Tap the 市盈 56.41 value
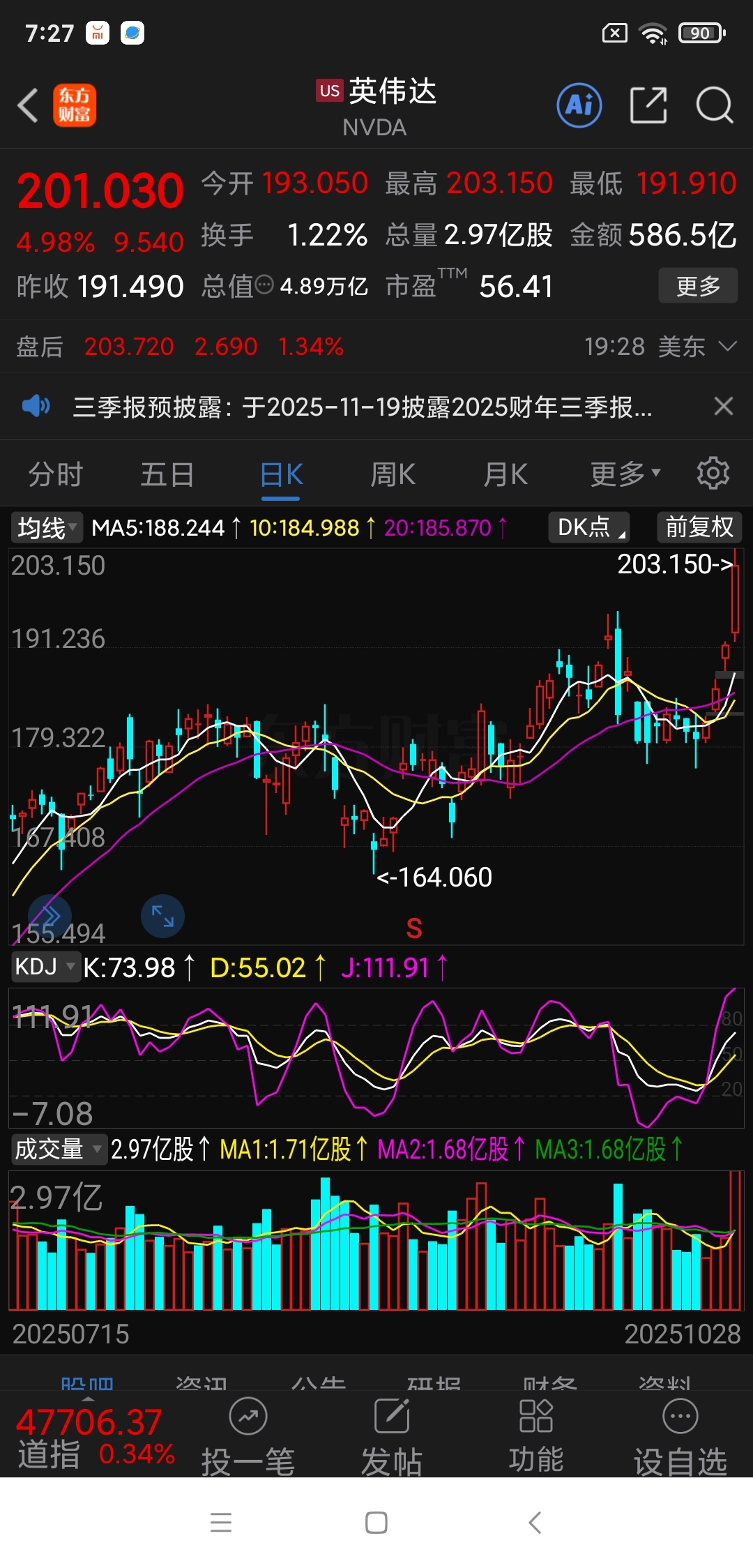Viewport: 753px width, 1568px height. pyautogui.click(x=469, y=286)
